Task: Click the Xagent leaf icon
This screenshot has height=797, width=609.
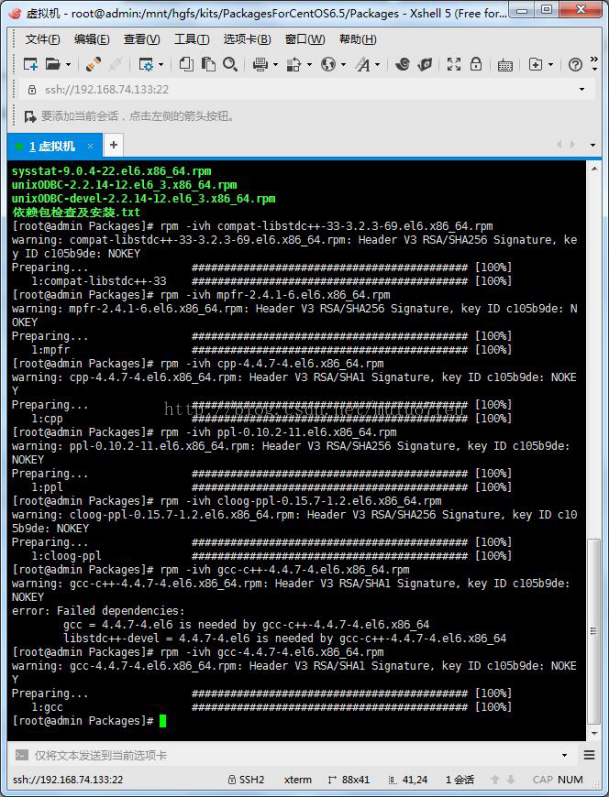Action: tap(424, 65)
